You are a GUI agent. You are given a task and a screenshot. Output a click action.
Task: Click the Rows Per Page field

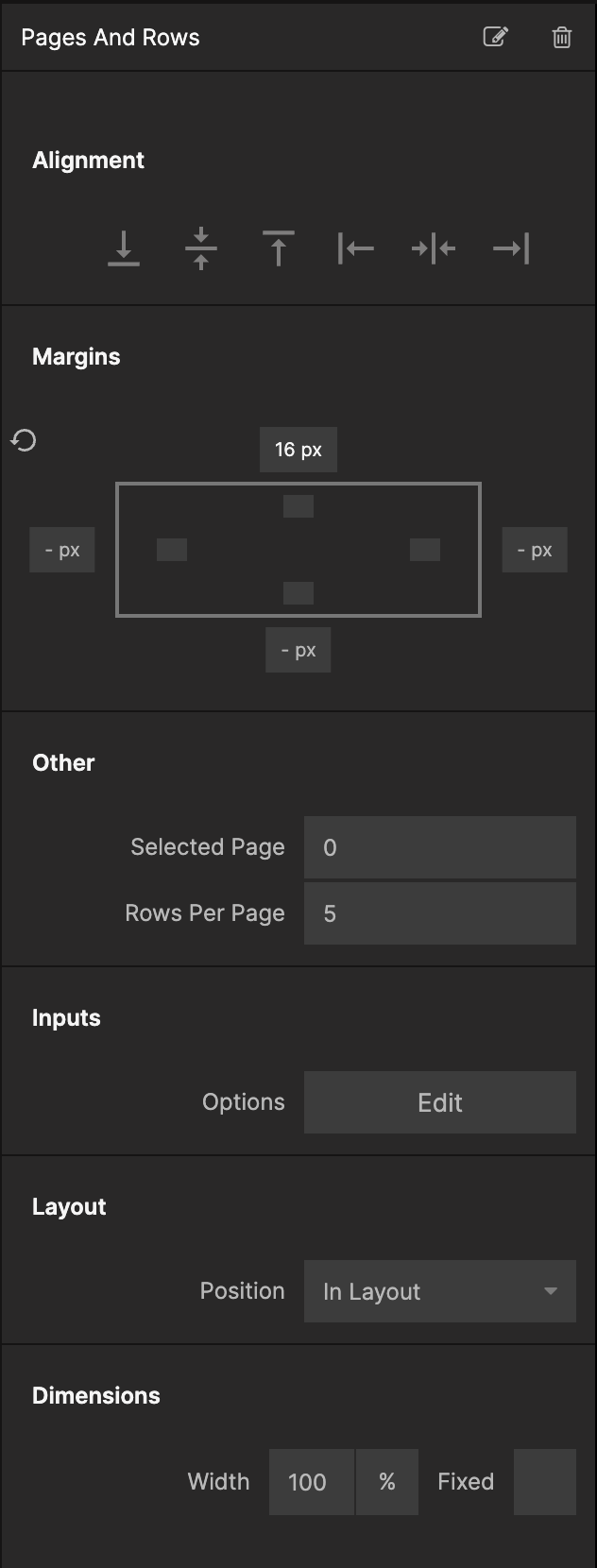(440, 913)
